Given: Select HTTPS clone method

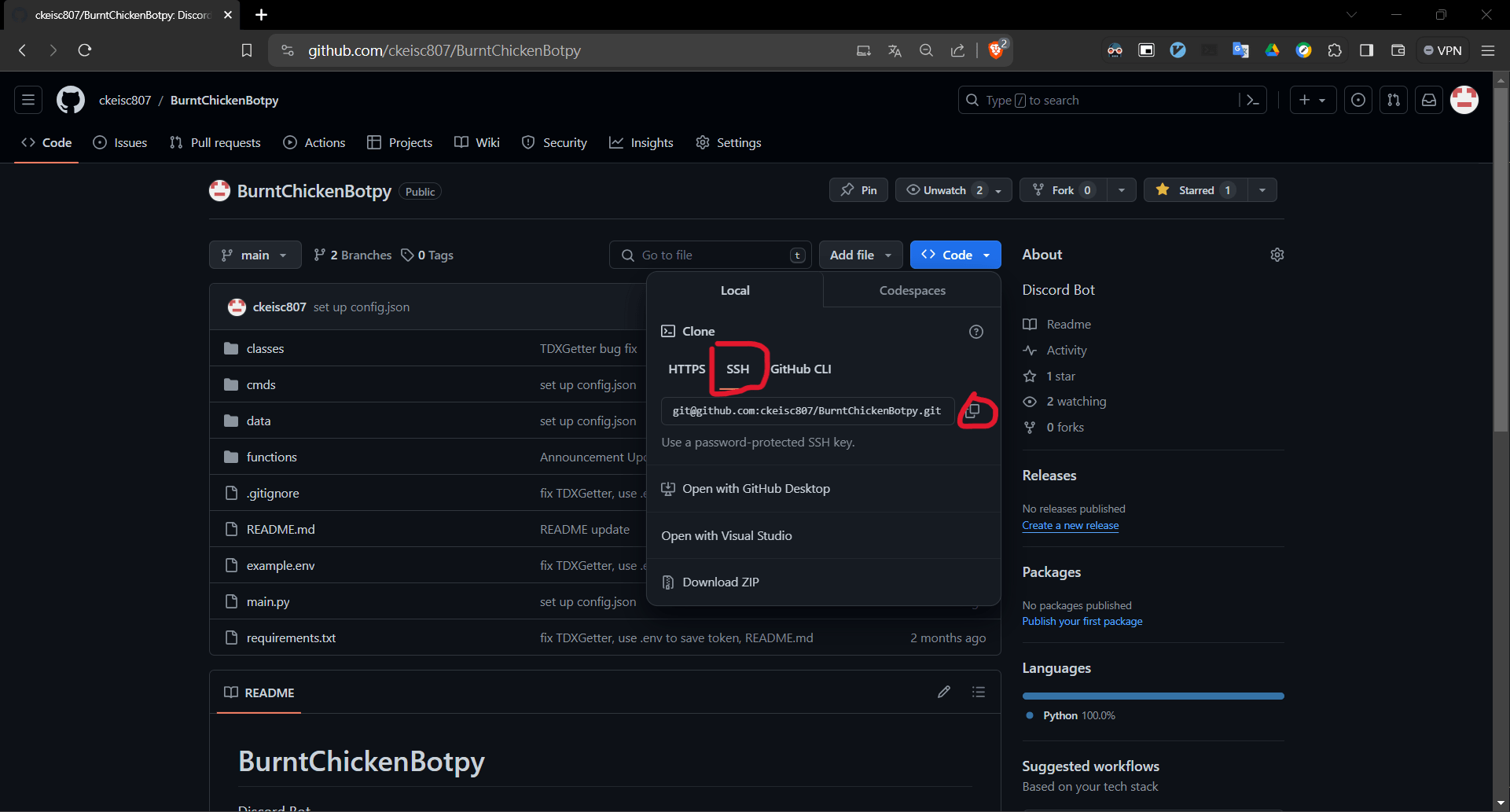Looking at the screenshot, I should coord(686,369).
